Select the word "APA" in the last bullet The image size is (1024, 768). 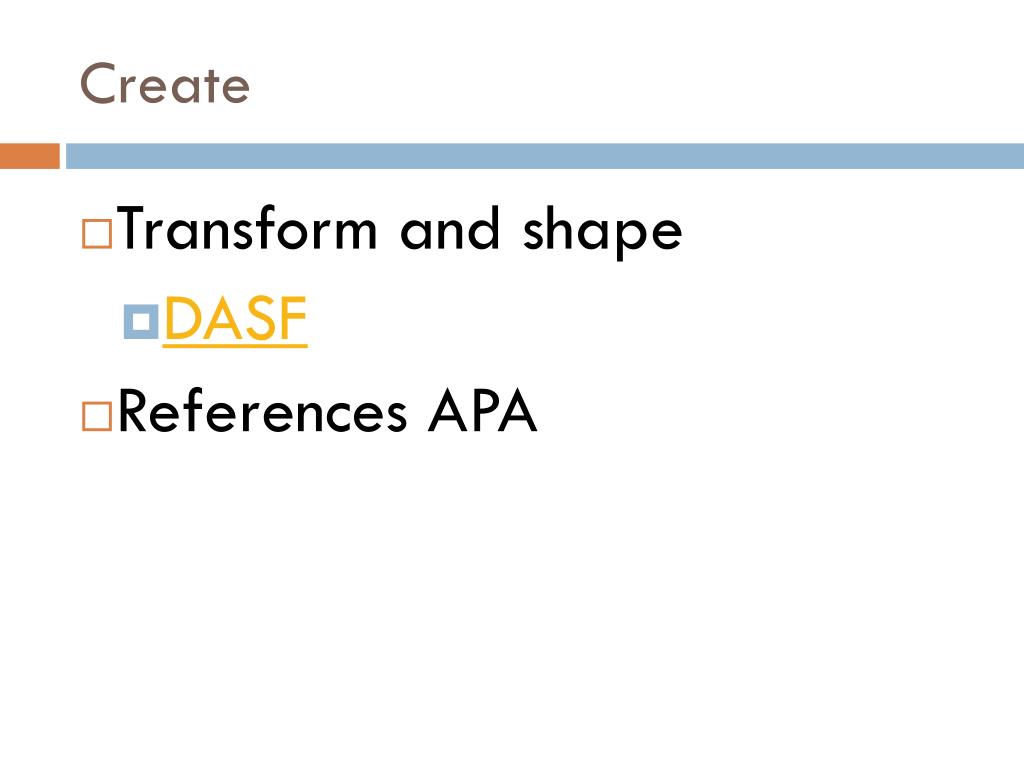click(483, 411)
